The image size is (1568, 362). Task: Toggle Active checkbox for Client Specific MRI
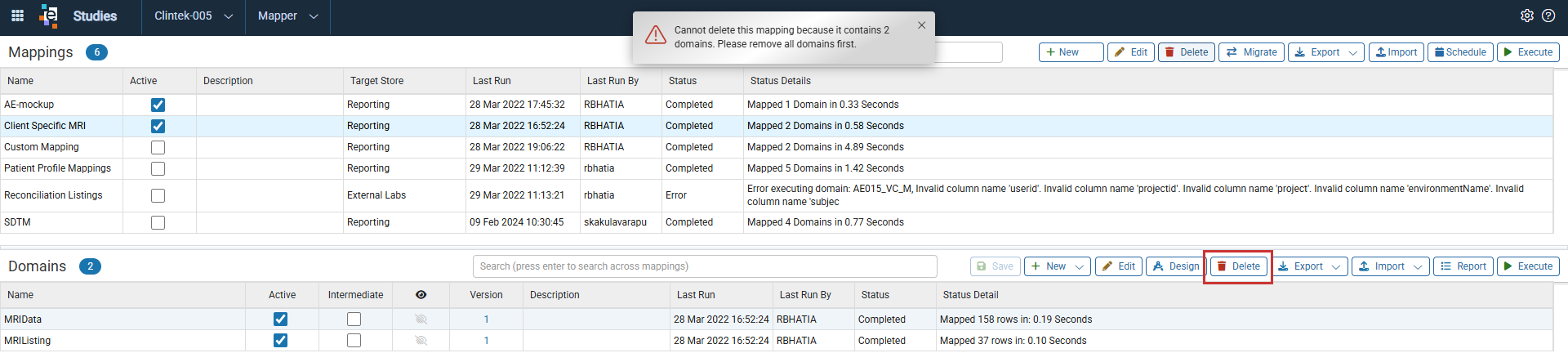click(158, 126)
